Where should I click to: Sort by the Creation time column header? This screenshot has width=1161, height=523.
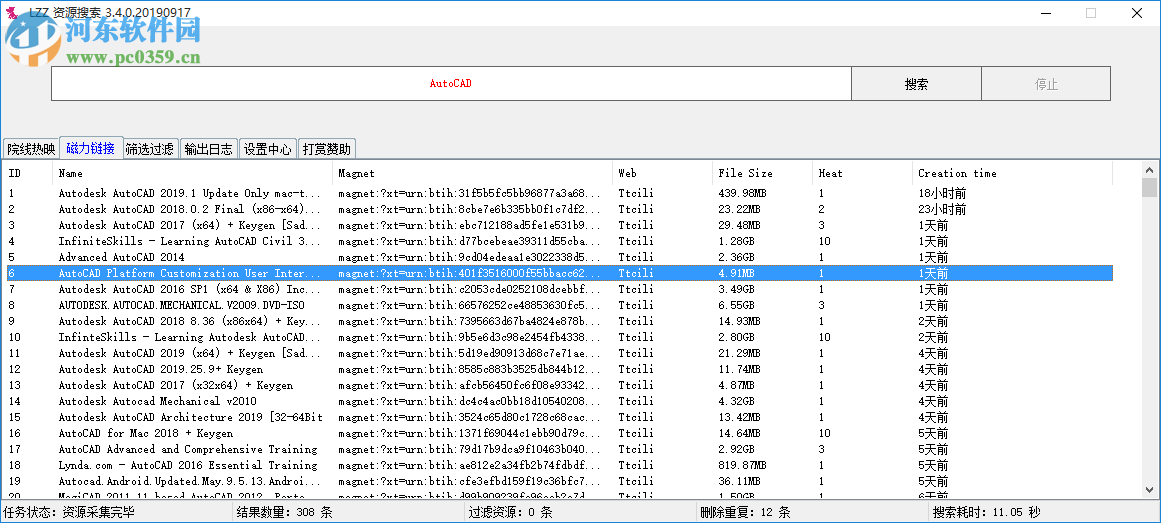click(x=1012, y=173)
